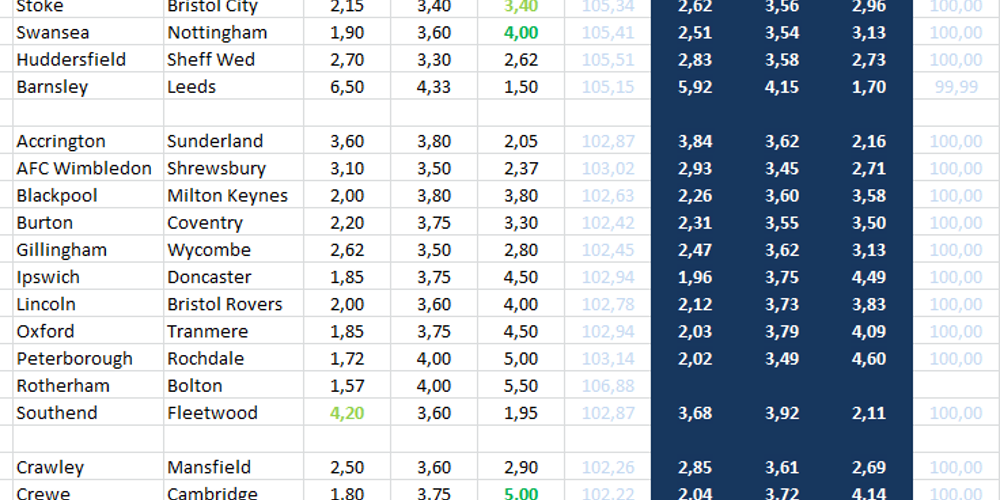Click 4,60 in the Peterborough row
Image resolution: width=1000 pixels, height=500 pixels.
(869, 358)
